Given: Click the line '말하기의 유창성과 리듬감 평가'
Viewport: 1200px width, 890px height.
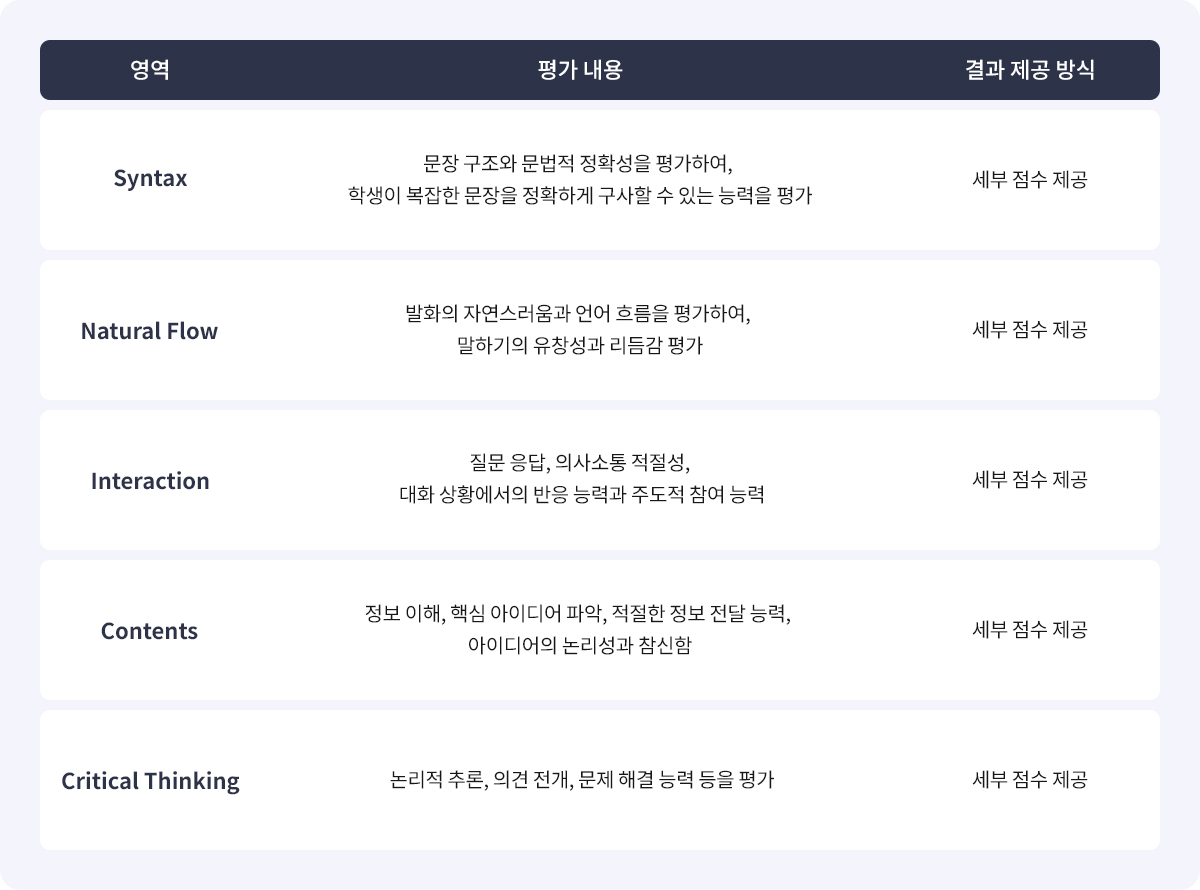Looking at the screenshot, I should click(579, 346).
